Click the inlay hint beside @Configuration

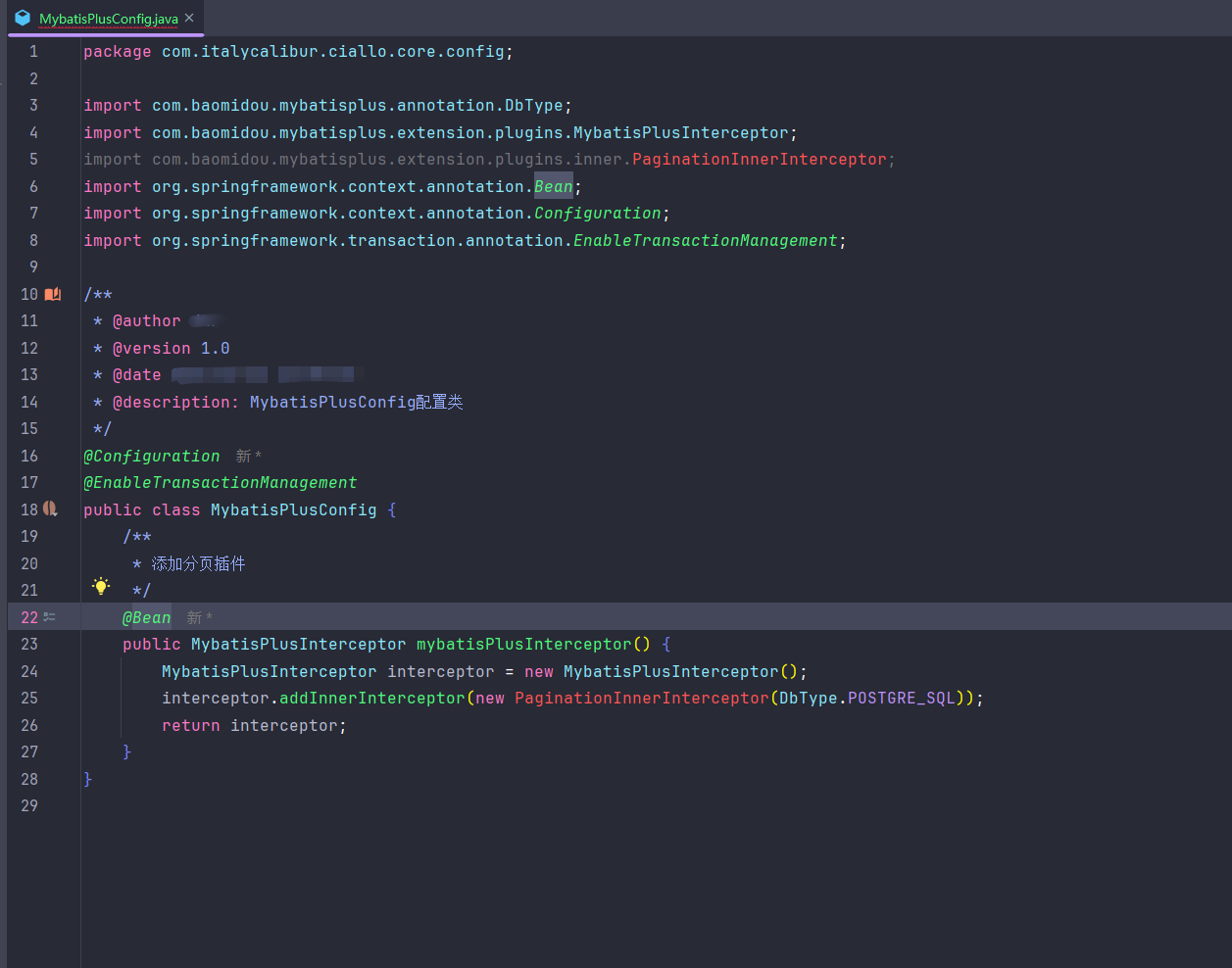pyautogui.click(x=248, y=457)
